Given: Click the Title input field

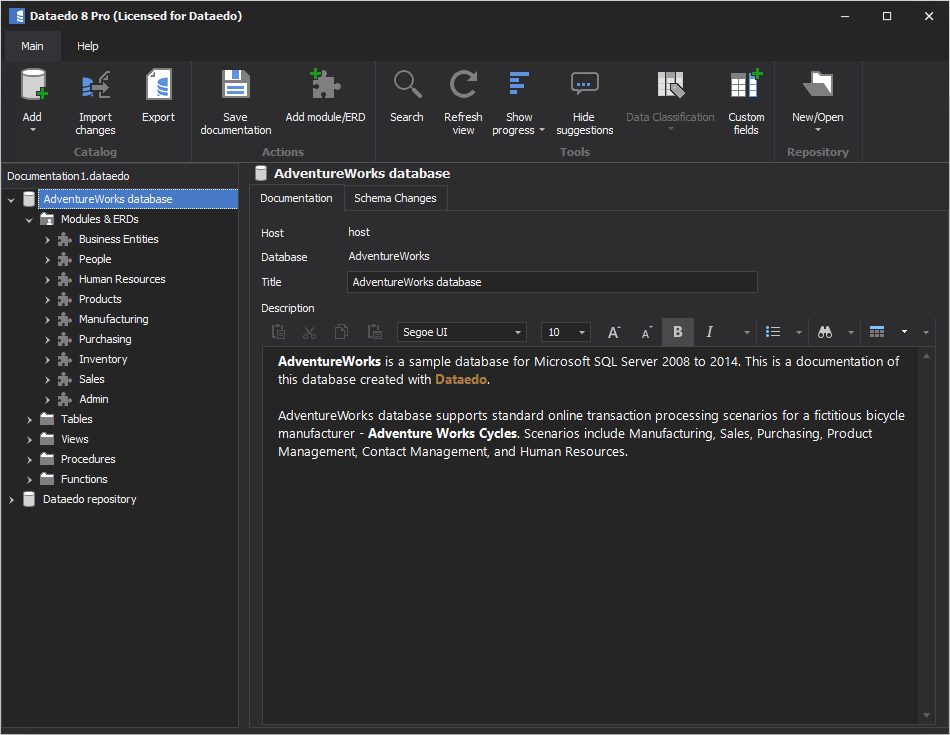Looking at the screenshot, I should pyautogui.click(x=552, y=282).
